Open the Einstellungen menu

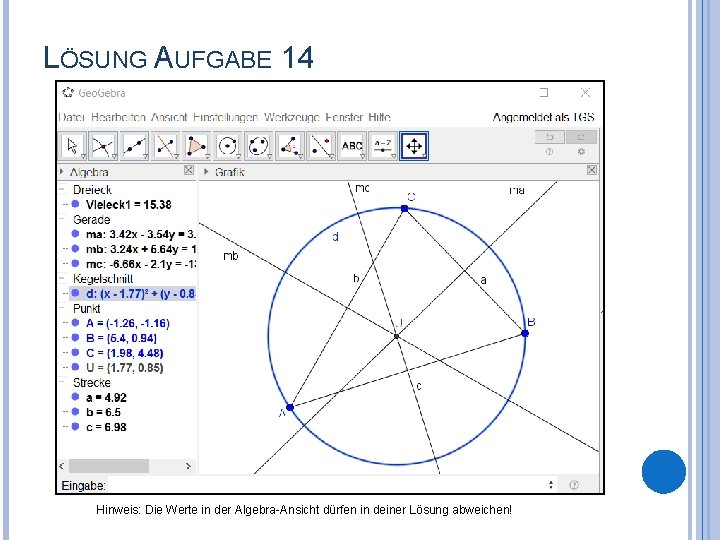click(x=225, y=118)
